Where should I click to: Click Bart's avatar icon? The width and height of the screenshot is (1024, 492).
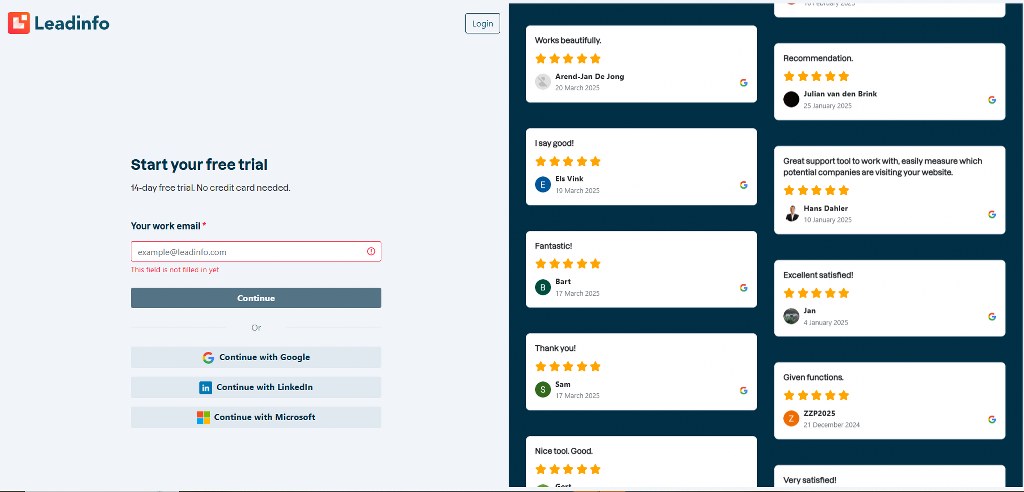point(543,287)
